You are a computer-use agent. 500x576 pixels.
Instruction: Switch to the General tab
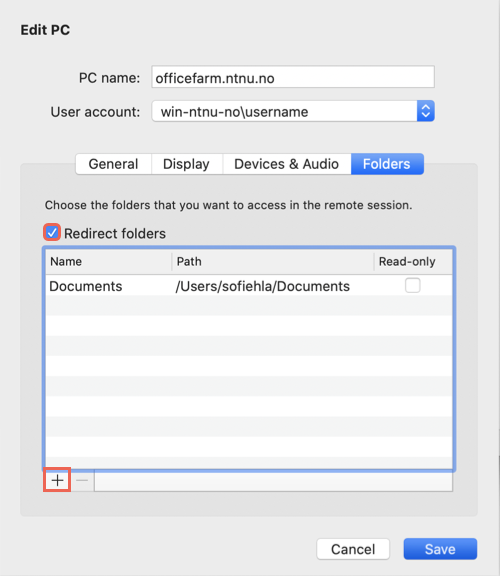(x=114, y=164)
